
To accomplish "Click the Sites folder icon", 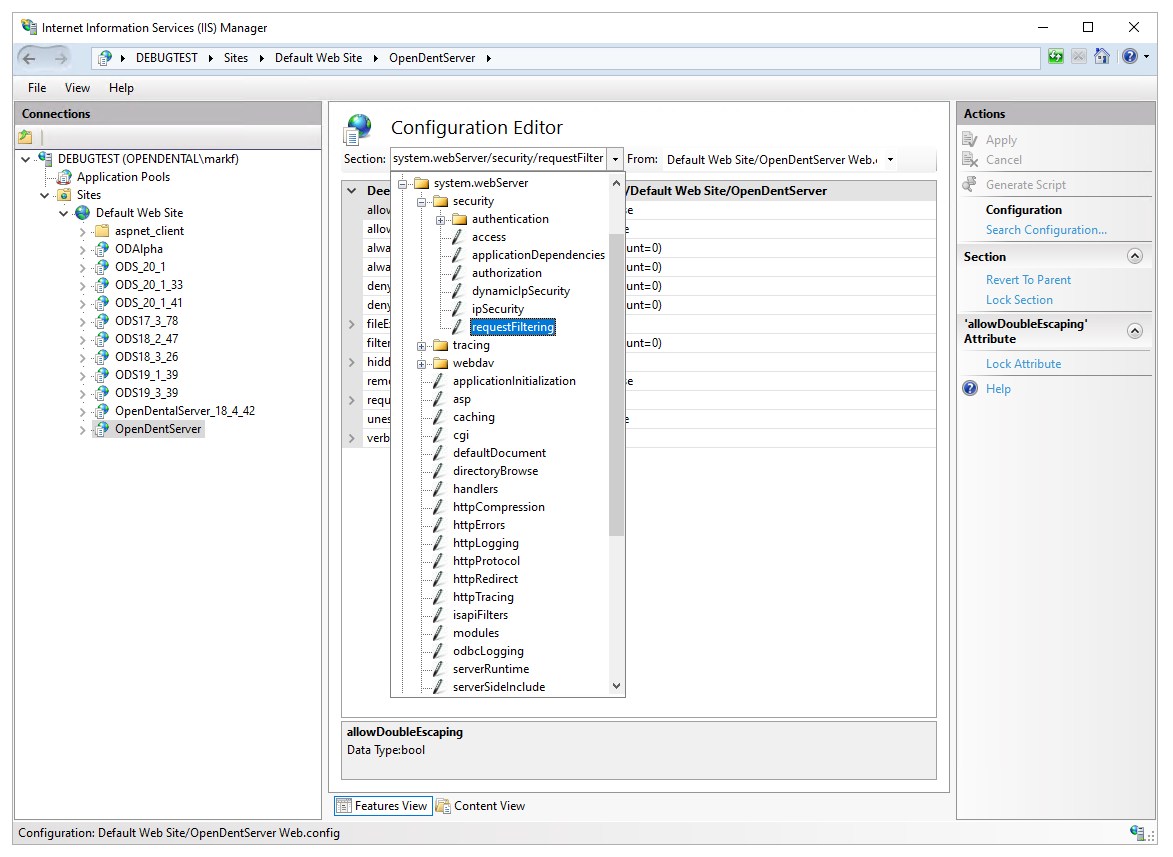I will 65,195.
